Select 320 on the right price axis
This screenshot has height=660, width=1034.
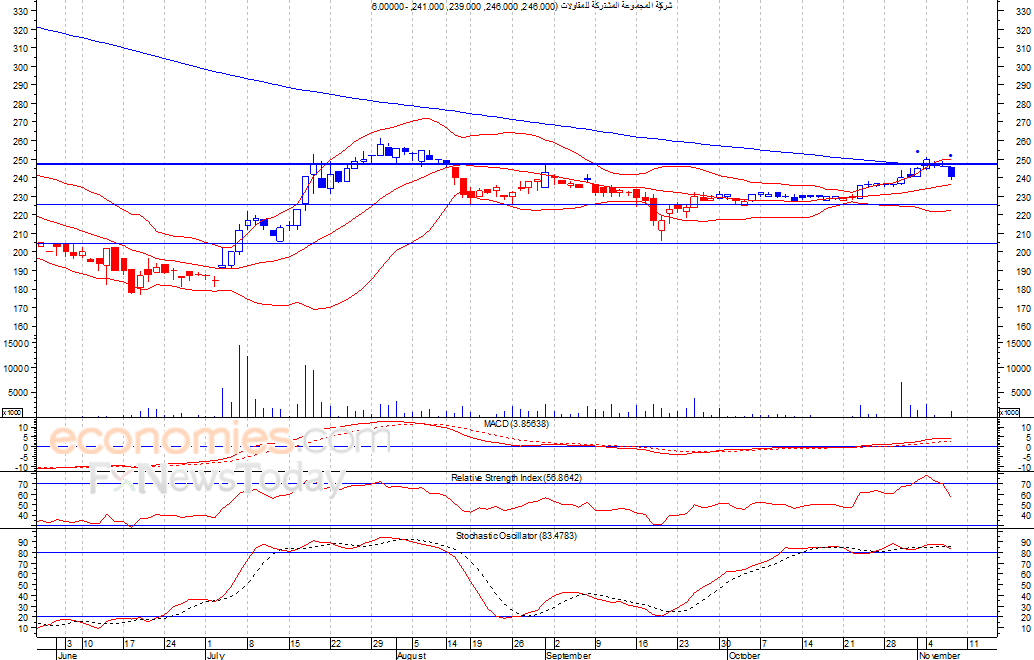[x=1023, y=30]
